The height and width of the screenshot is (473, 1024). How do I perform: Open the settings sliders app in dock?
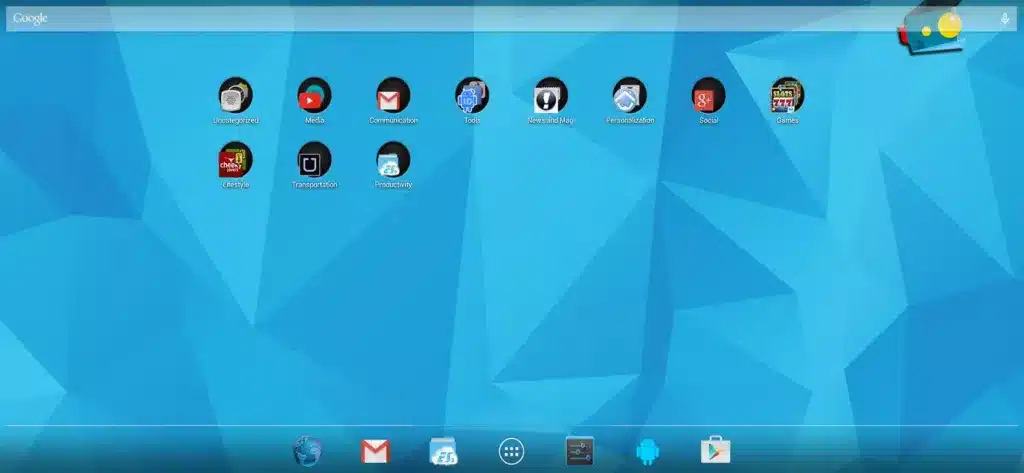[x=580, y=452]
